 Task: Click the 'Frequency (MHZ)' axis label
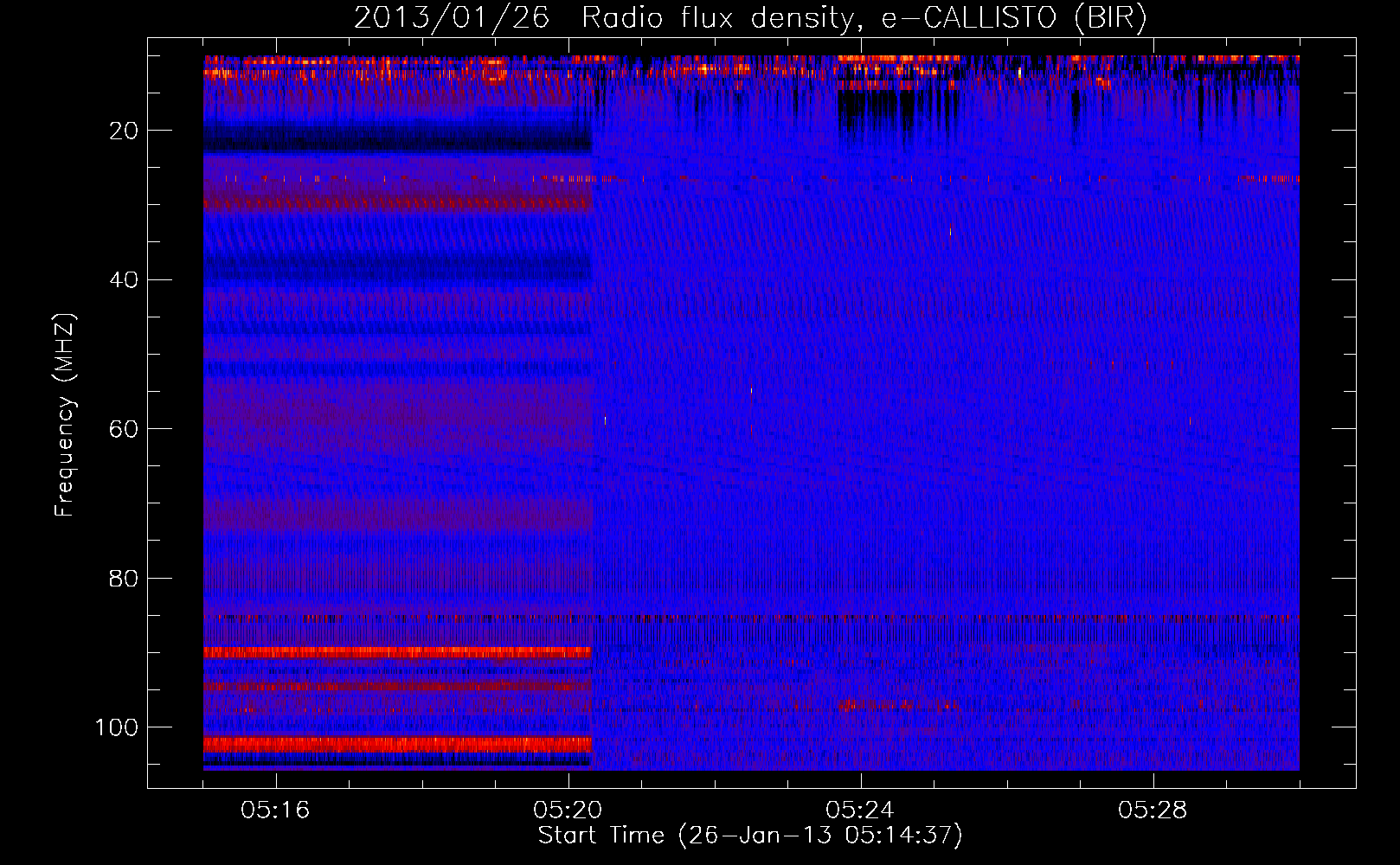pos(65,414)
